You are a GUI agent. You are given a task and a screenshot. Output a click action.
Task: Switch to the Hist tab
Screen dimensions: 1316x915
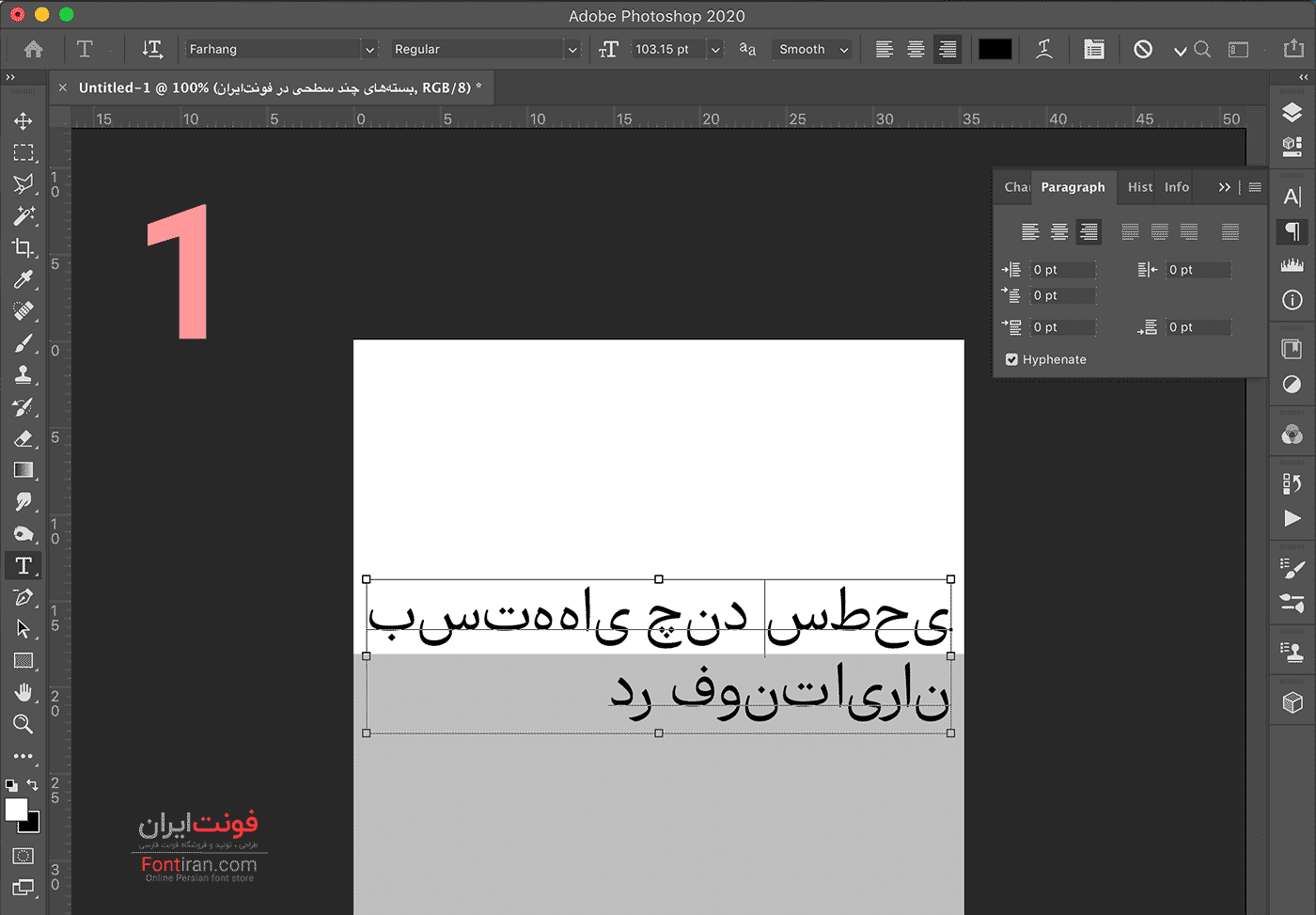coord(1139,187)
